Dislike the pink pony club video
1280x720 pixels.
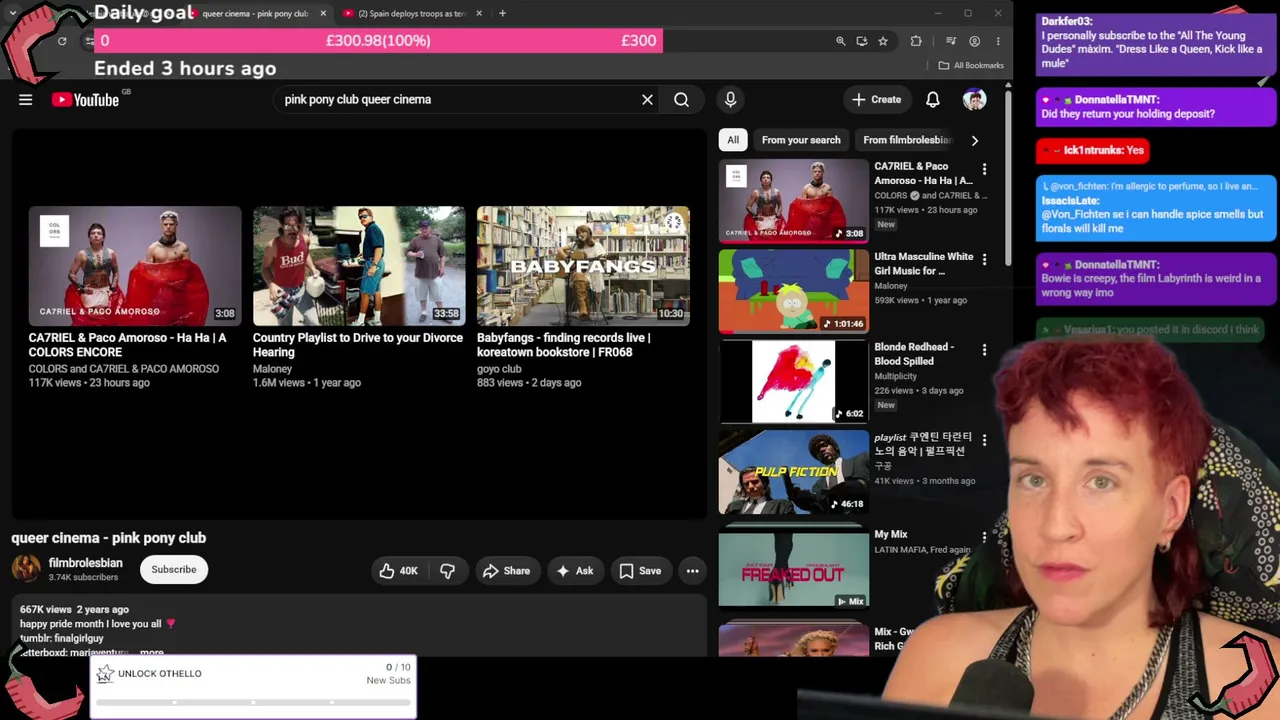tap(447, 571)
